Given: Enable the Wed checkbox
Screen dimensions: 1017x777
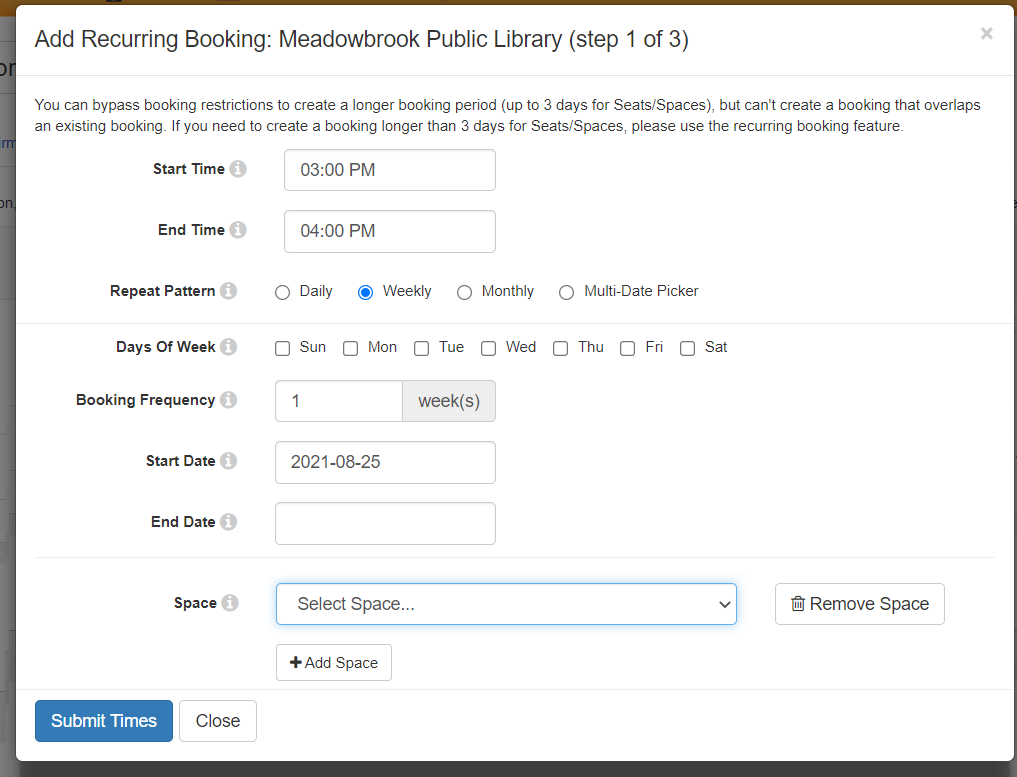Looking at the screenshot, I should 488,348.
